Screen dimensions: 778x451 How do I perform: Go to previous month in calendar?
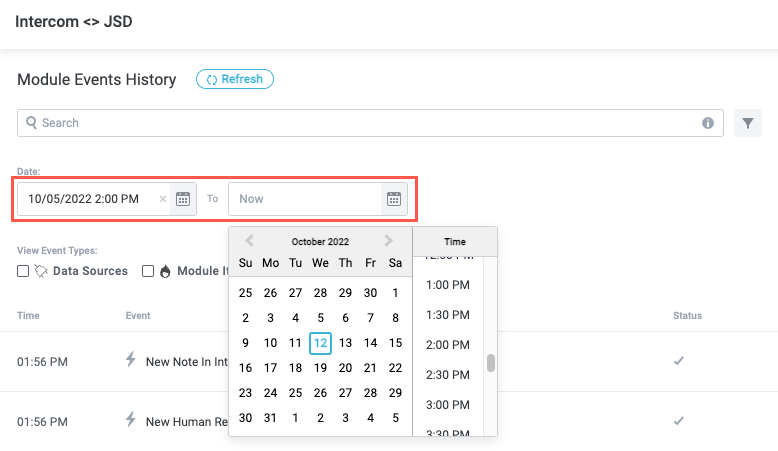250,241
